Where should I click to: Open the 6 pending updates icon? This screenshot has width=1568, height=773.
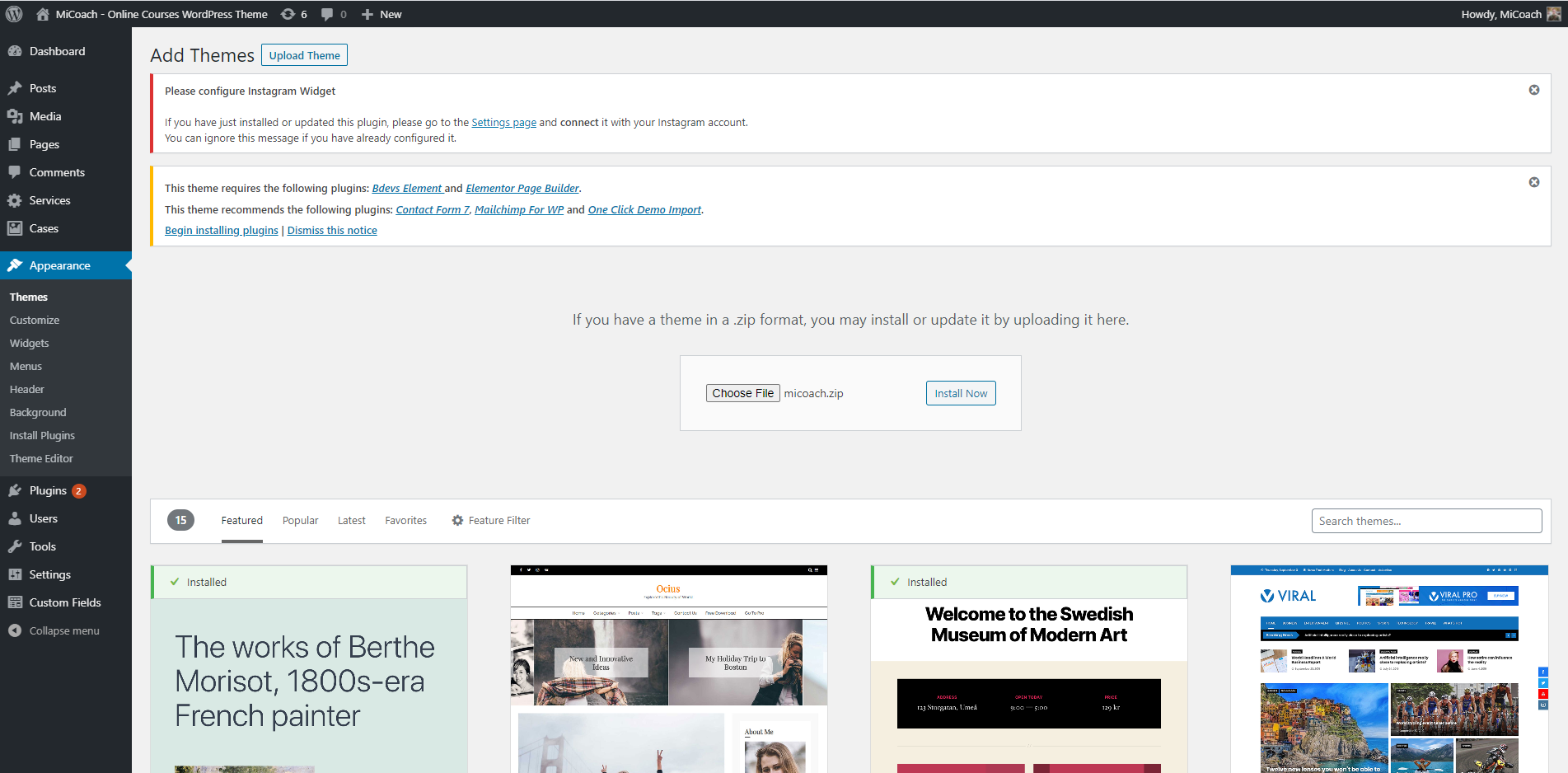pos(288,14)
